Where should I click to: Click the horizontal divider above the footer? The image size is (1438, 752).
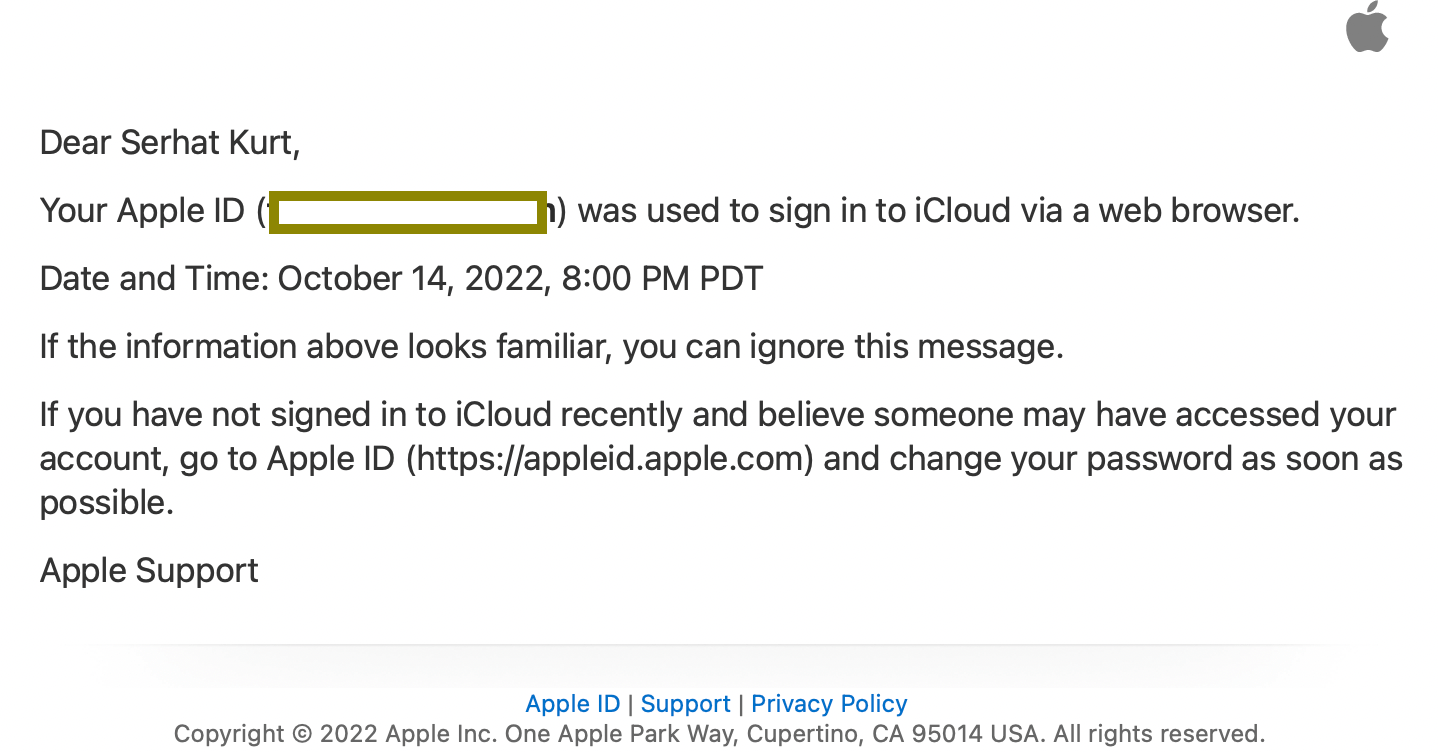719,646
